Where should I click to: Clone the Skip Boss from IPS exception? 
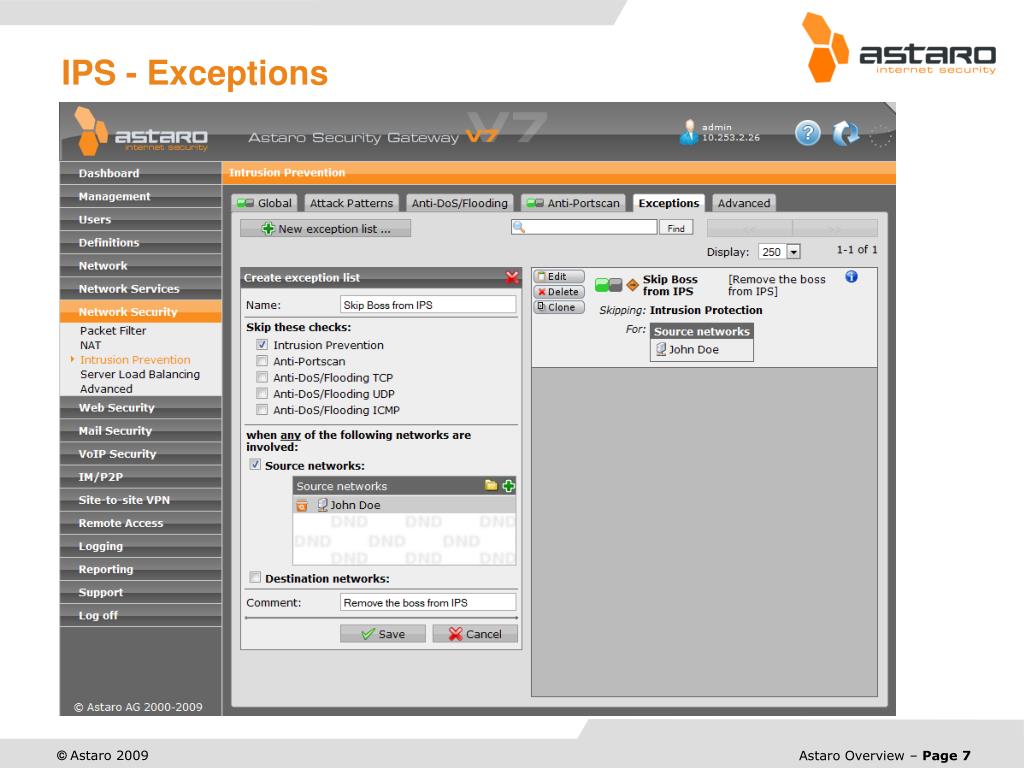click(x=559, y=307)
